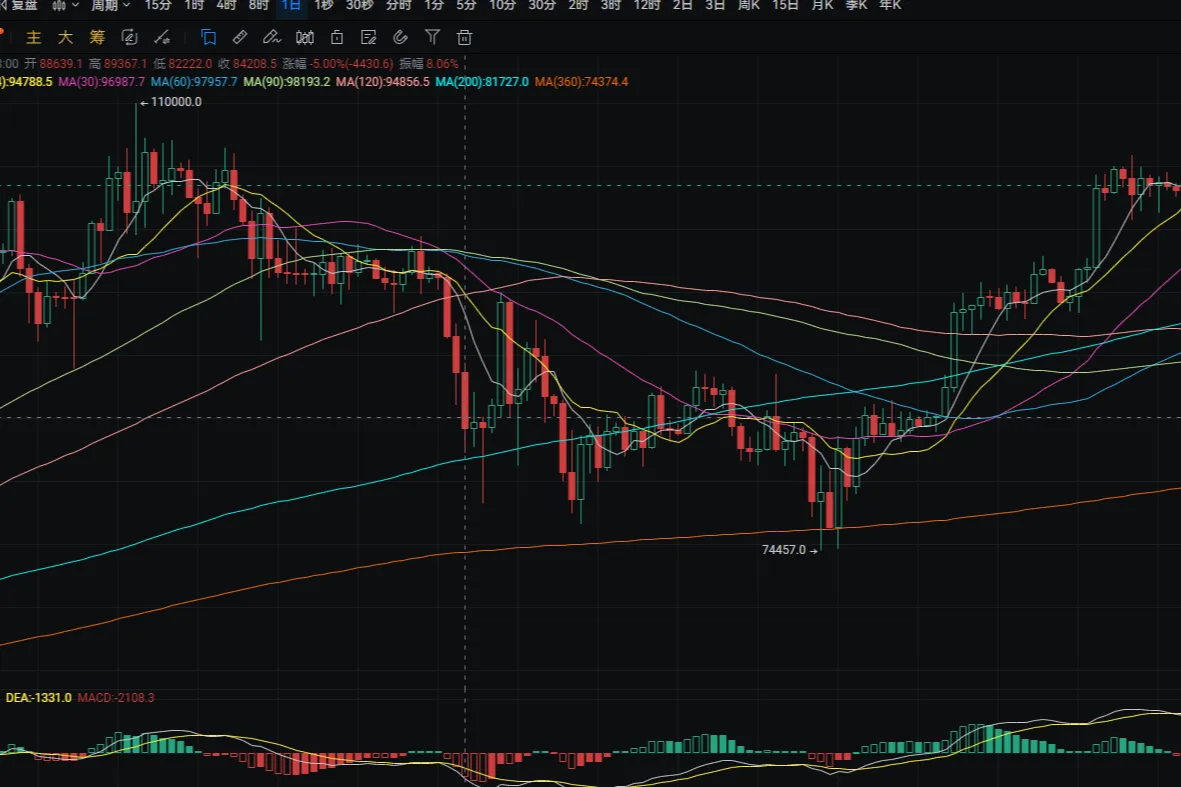The image size is (1181, 787).
Task: Switch to the 季K quarterly chart
Action: [856, 5]
